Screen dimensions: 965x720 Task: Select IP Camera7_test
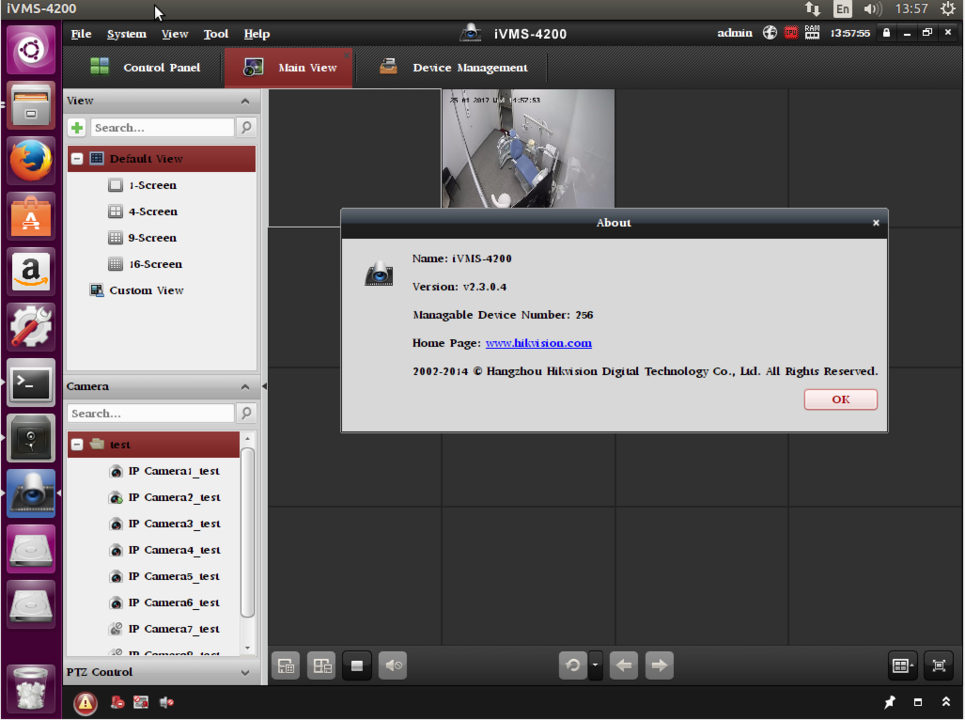(x=174, y=629)
